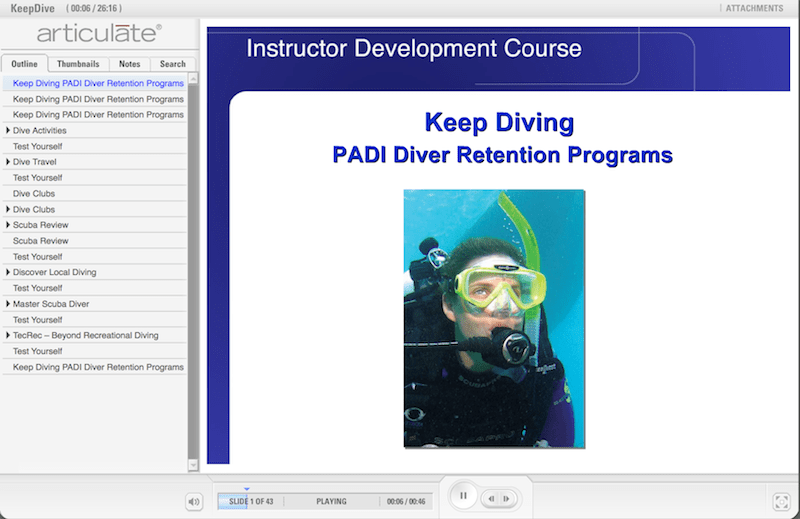Select the highlighted first Keep Diving outline item

tap(95, 83)
